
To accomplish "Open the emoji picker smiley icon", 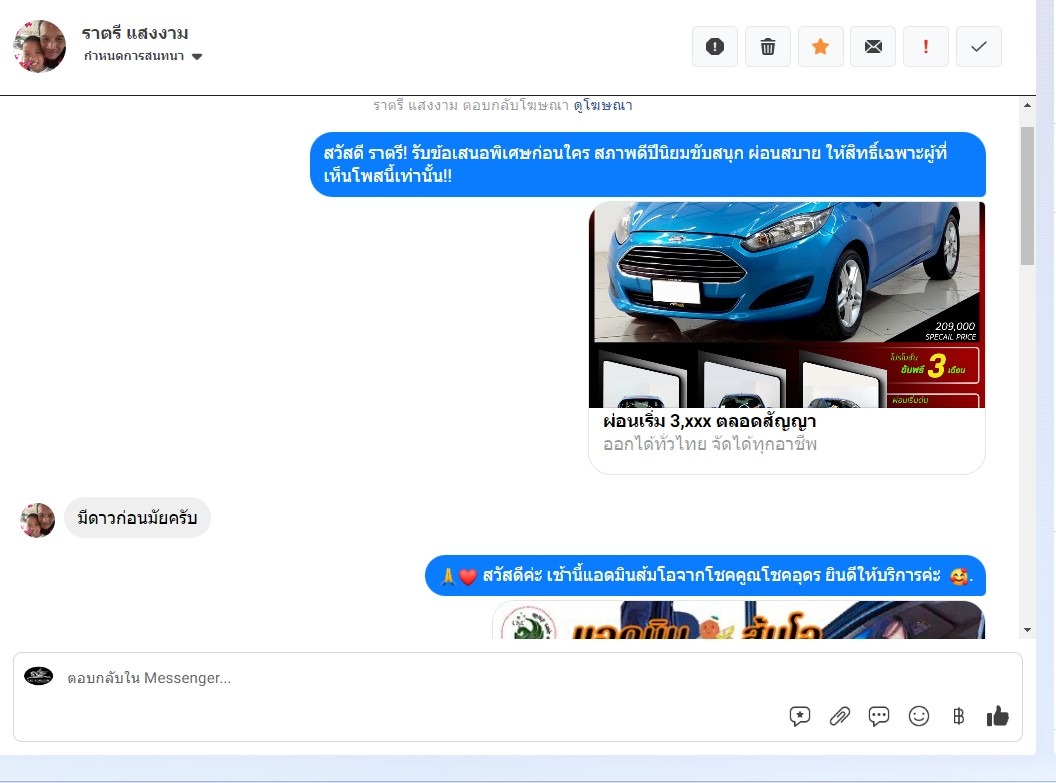I will coord(918,716).
